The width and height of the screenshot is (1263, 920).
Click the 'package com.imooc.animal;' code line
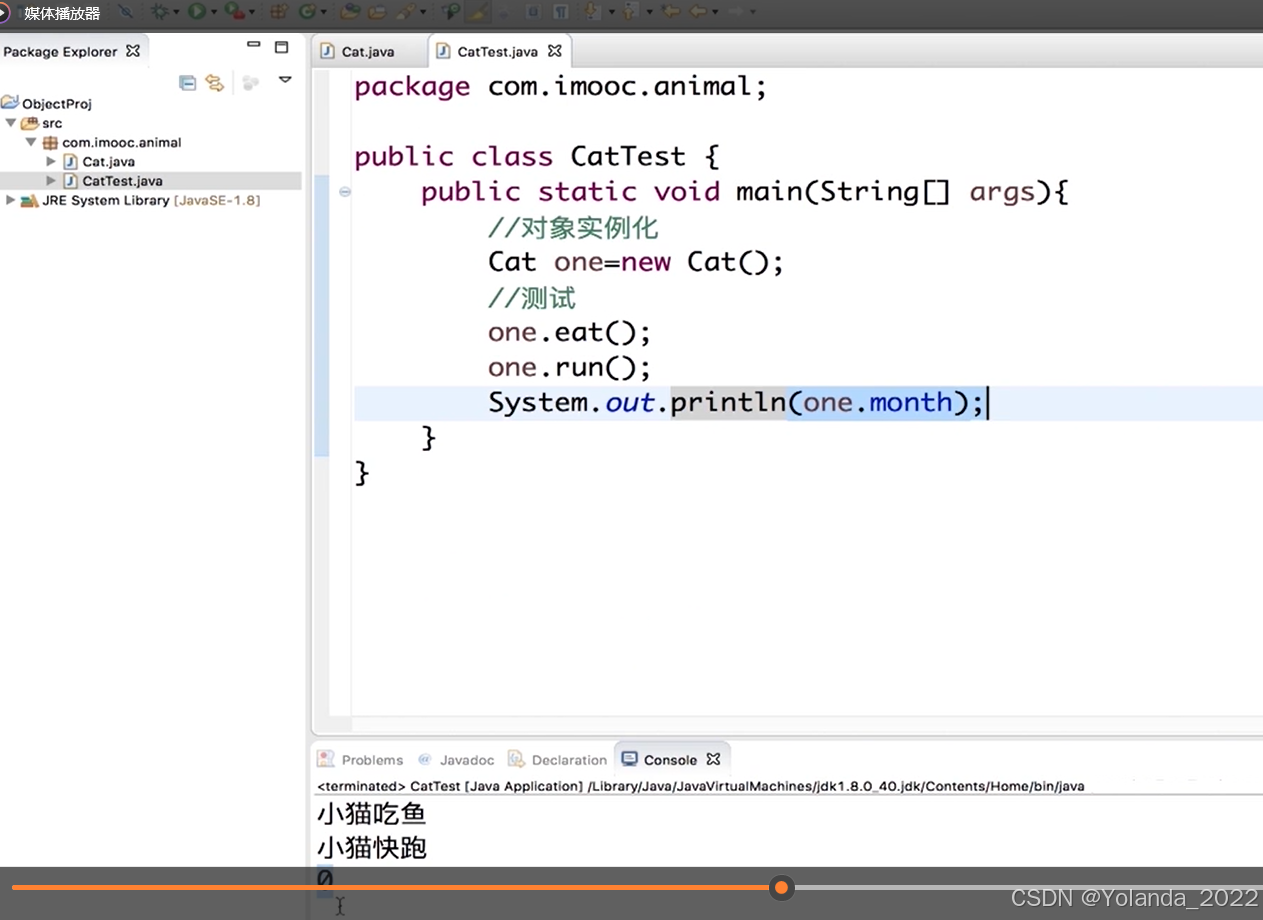pos(561,87)
